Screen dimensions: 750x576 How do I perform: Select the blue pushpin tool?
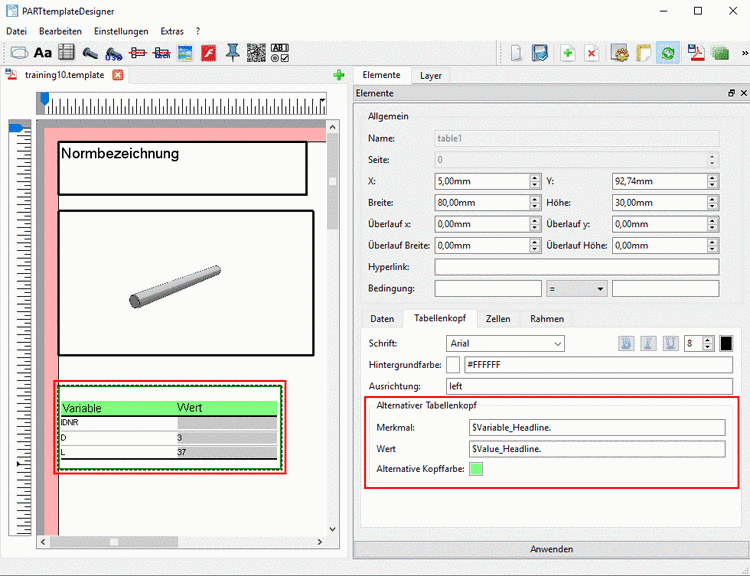(x=232, y=52)
